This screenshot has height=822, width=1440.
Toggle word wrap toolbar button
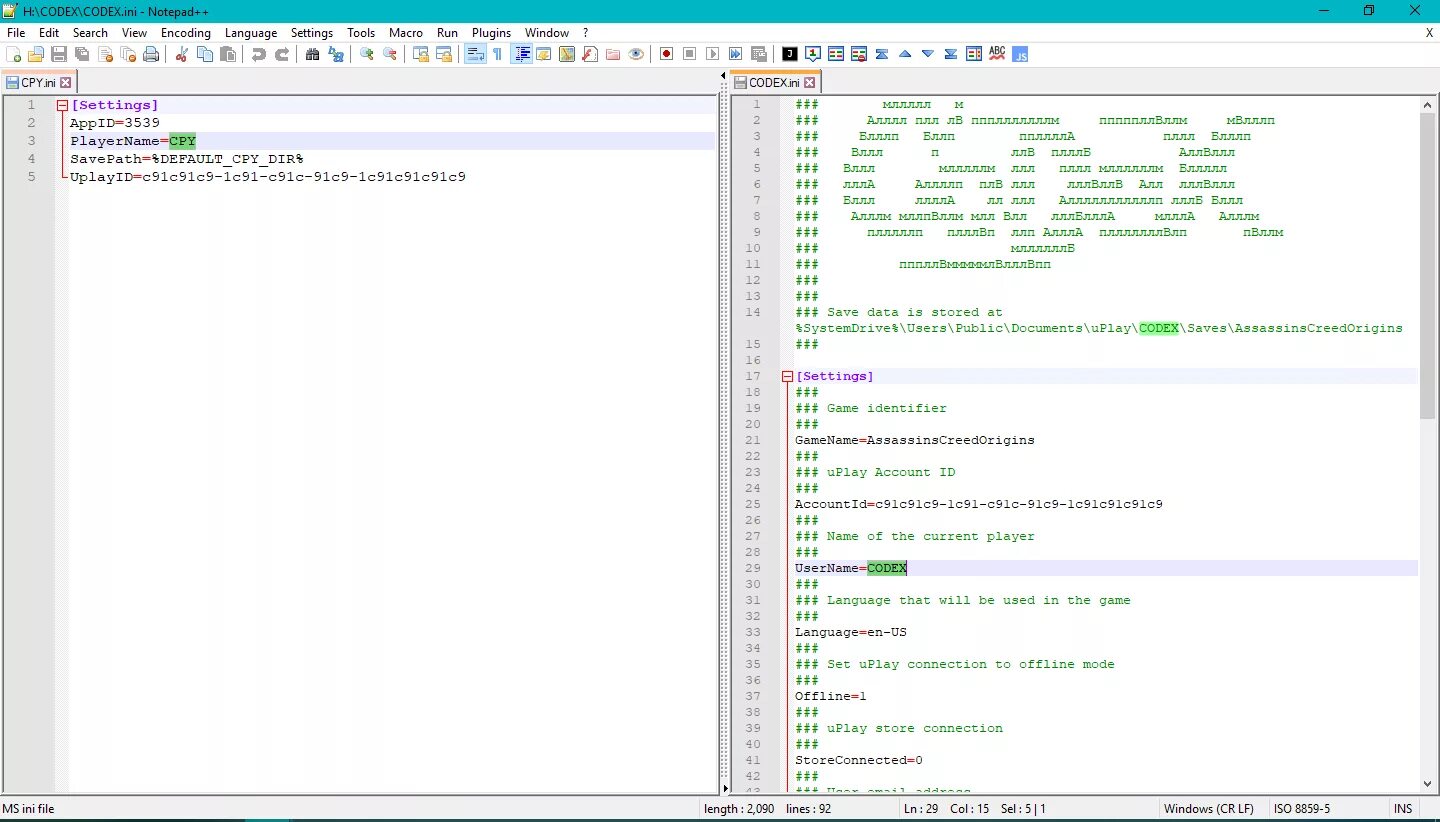[x=475, y=54]
